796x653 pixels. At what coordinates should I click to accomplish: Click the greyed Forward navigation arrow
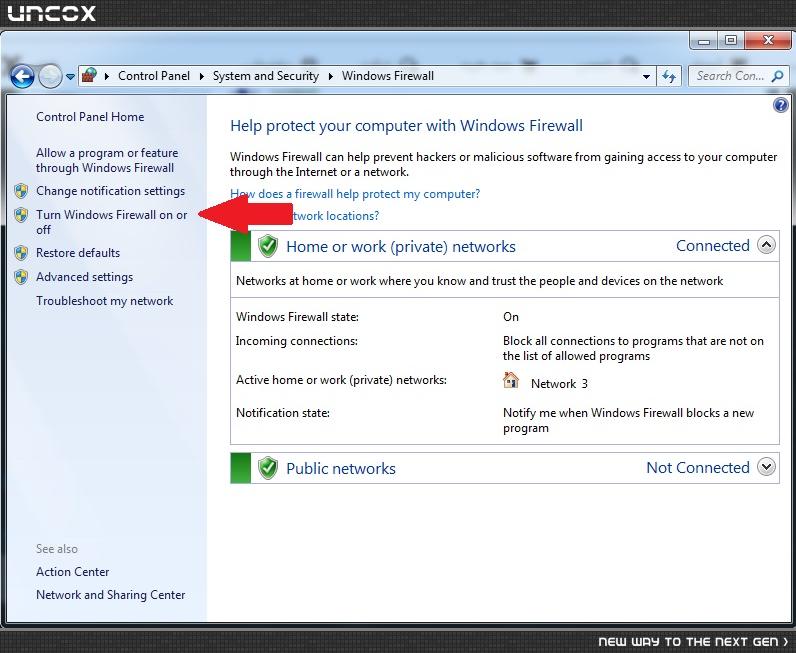pos(50,77)
